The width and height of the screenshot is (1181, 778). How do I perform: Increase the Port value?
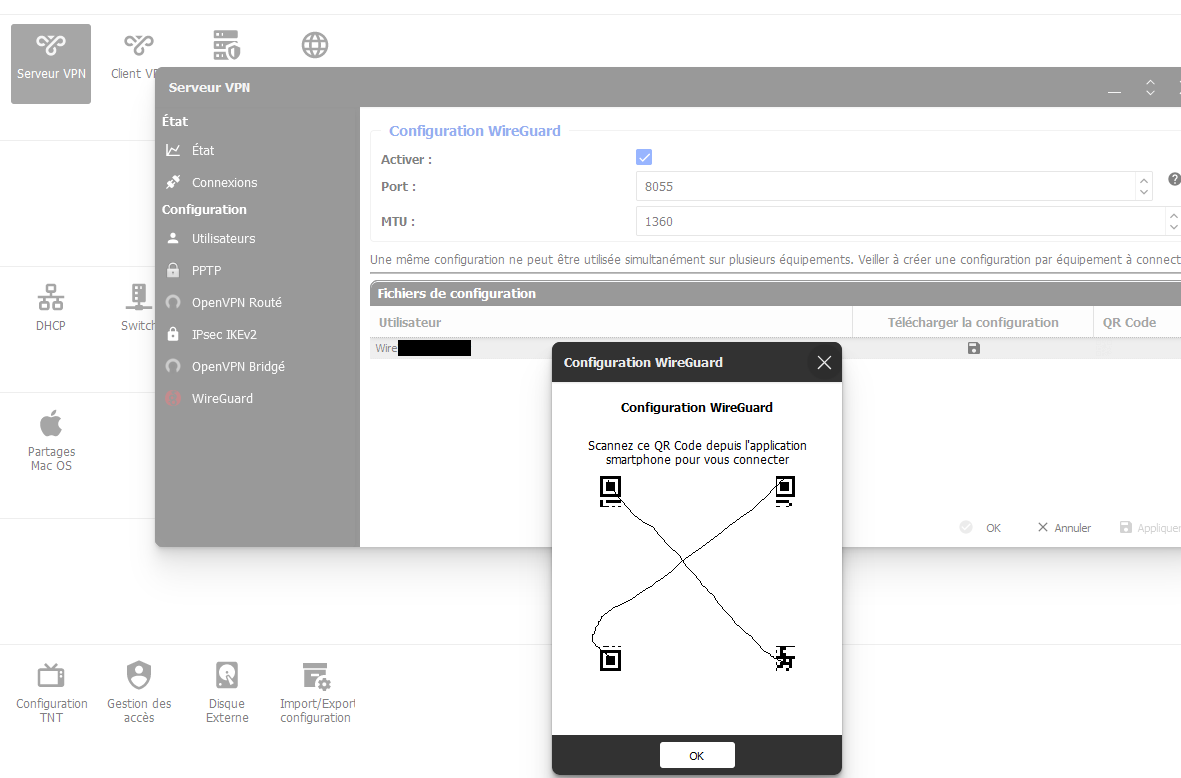1144,180
